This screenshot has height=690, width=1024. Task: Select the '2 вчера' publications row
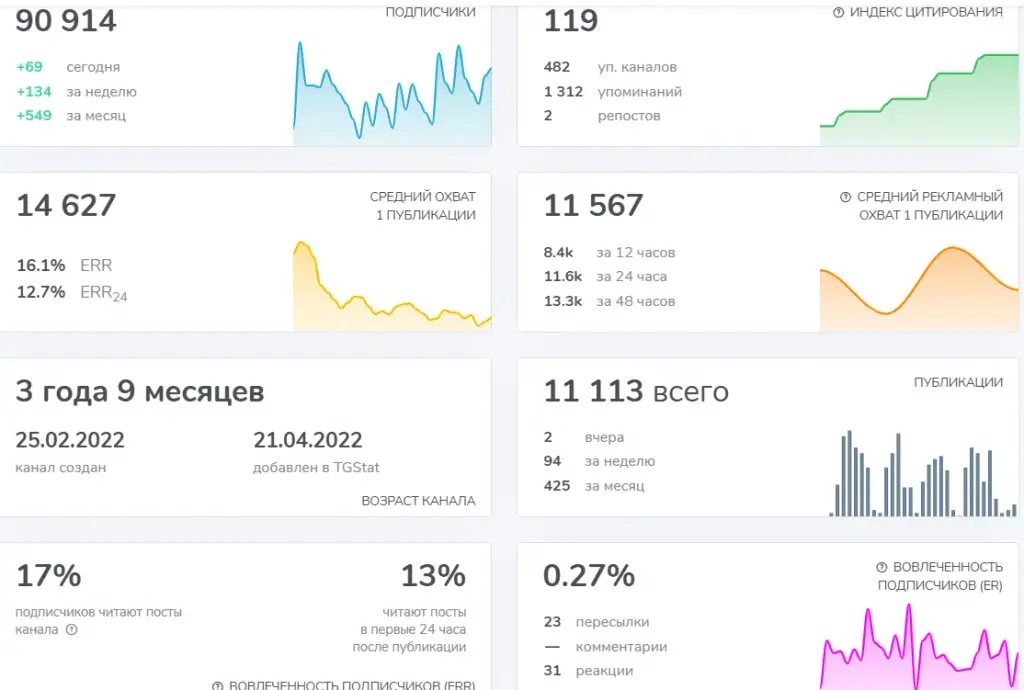pyautogui.click(x=584, y=437)
